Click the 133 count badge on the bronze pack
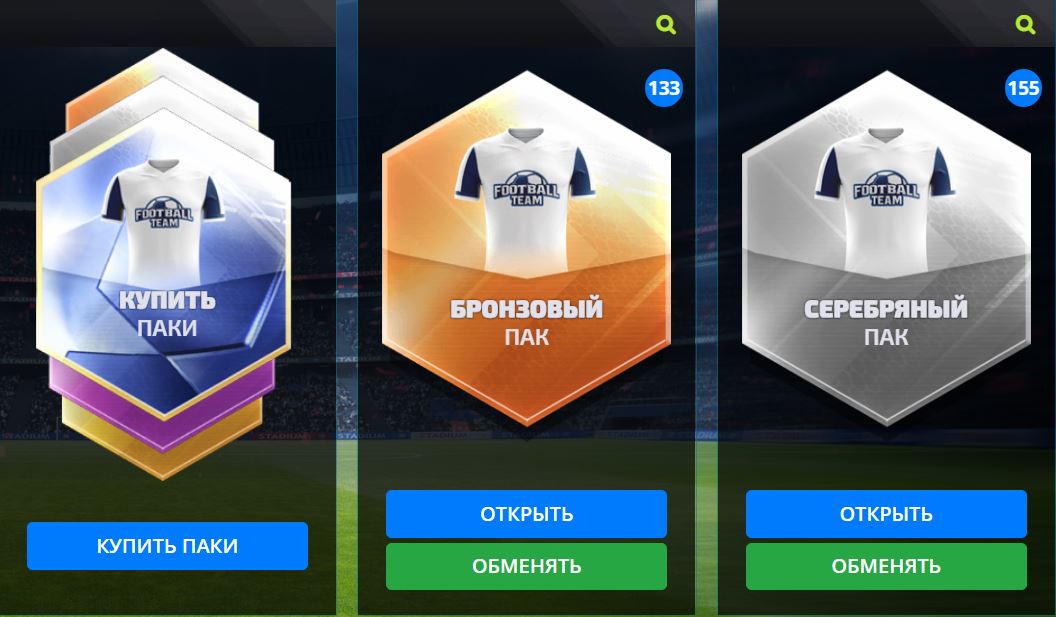This screenshot has height=617, width=1056. tap(664, 88)
